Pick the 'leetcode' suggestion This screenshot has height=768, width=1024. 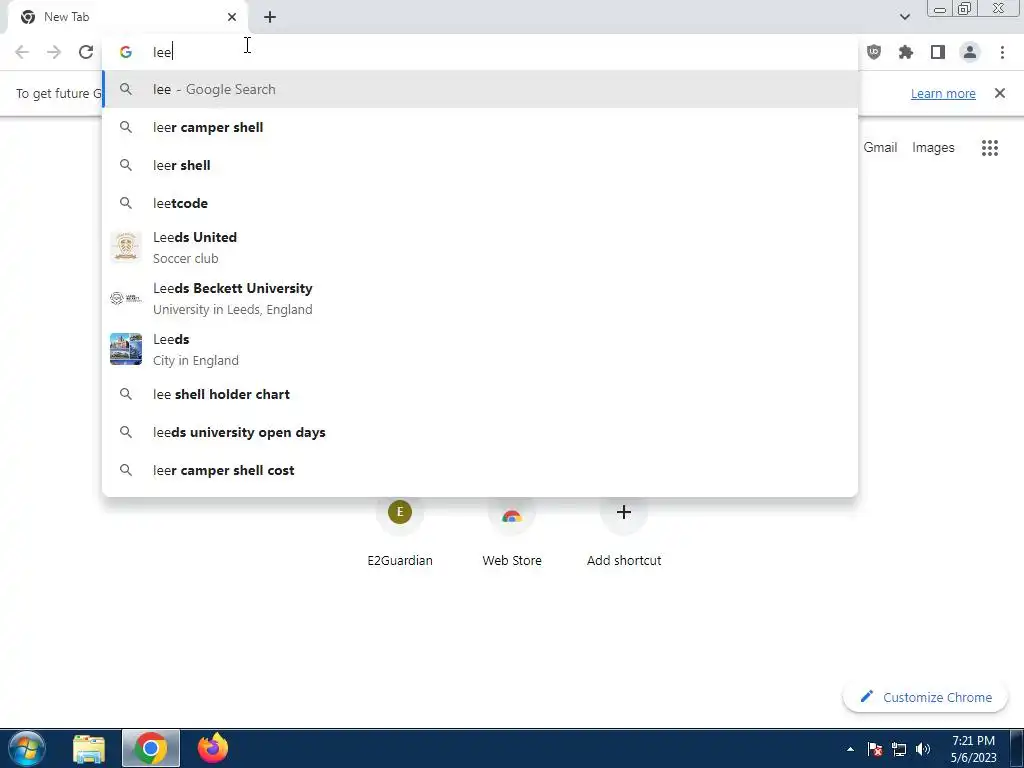[x=480, y=203]
